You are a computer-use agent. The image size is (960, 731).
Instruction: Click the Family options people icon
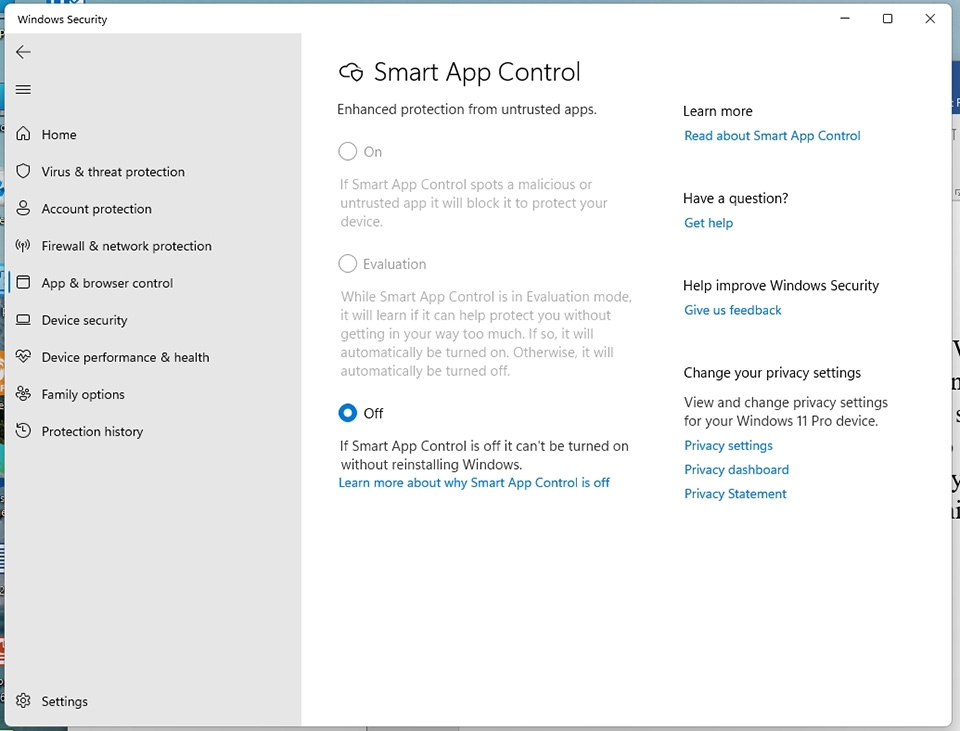click(23, 394)
